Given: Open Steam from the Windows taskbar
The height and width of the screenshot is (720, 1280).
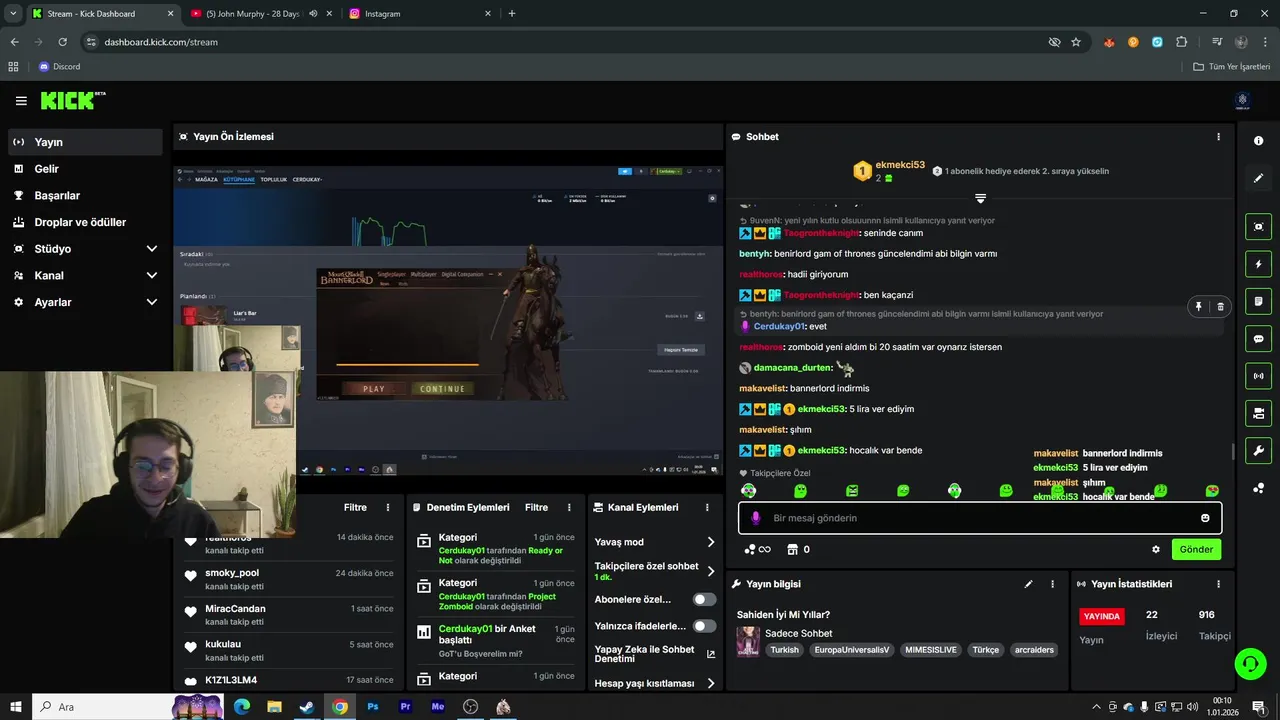Looking at the screenshot, I should click(x=307, y=707).
